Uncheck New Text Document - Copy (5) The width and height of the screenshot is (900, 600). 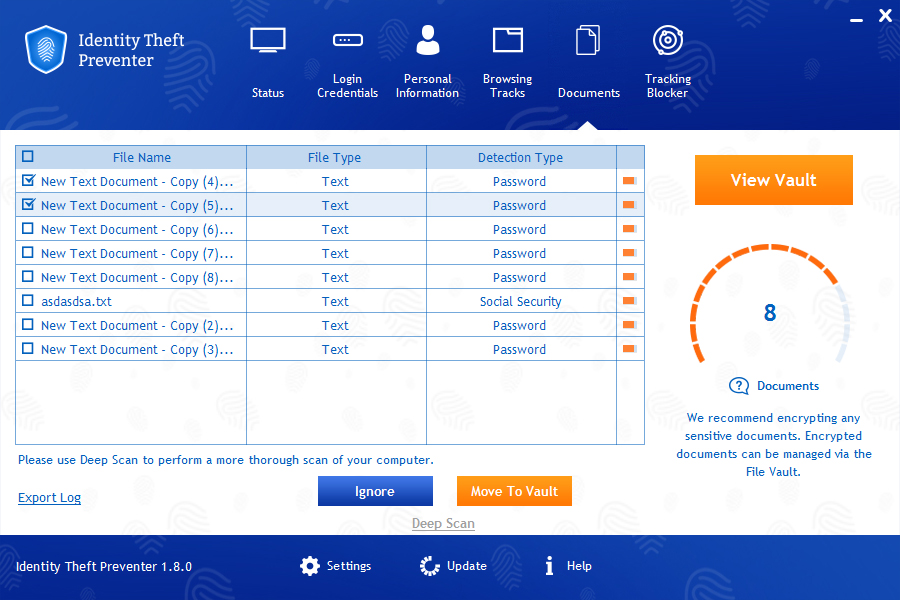(27, 205)
